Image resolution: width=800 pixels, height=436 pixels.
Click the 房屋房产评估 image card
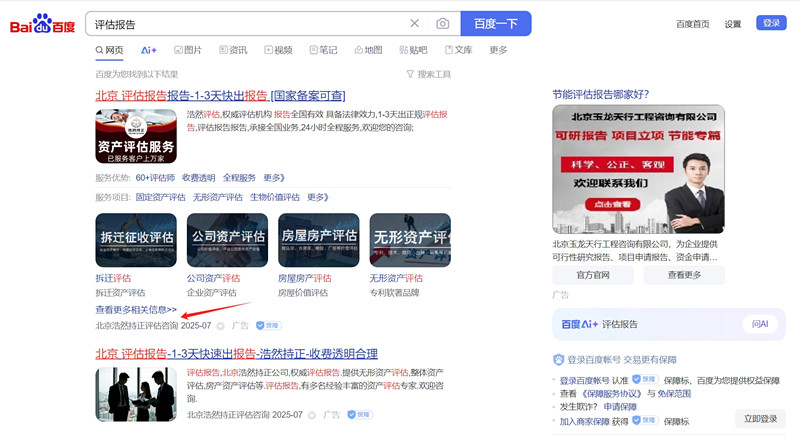tap(319, 240)
